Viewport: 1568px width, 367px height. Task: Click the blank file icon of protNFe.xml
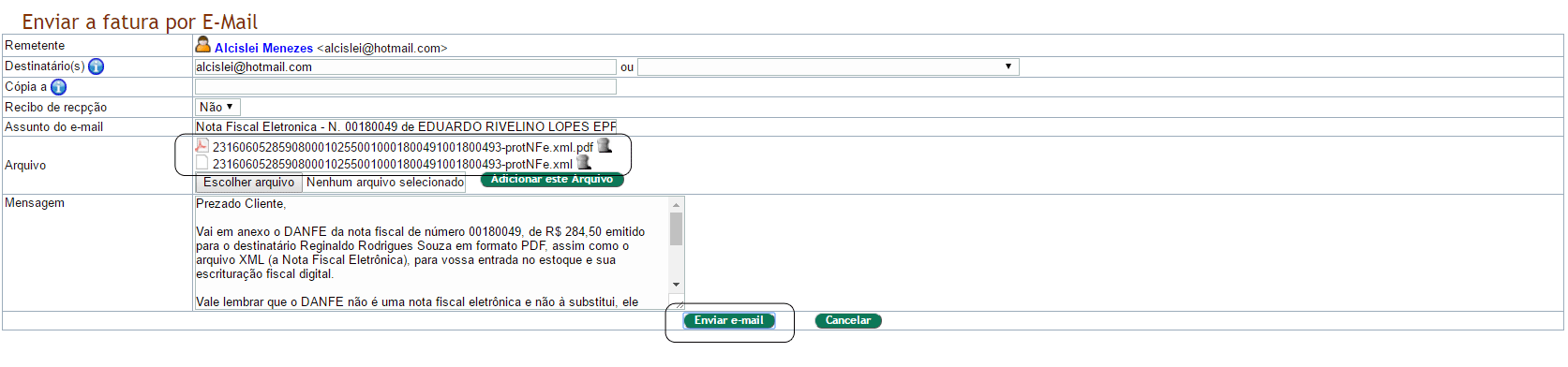(202, 163)
